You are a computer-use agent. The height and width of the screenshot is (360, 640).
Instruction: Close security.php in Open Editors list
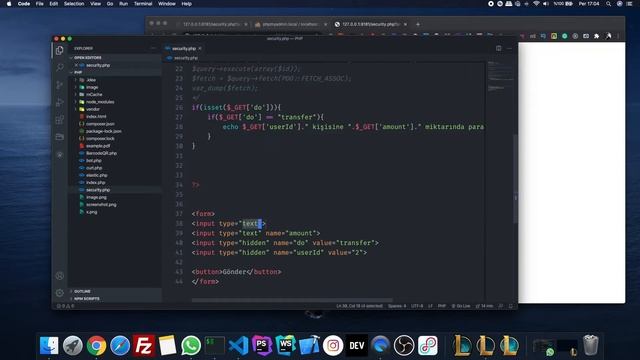76,65
